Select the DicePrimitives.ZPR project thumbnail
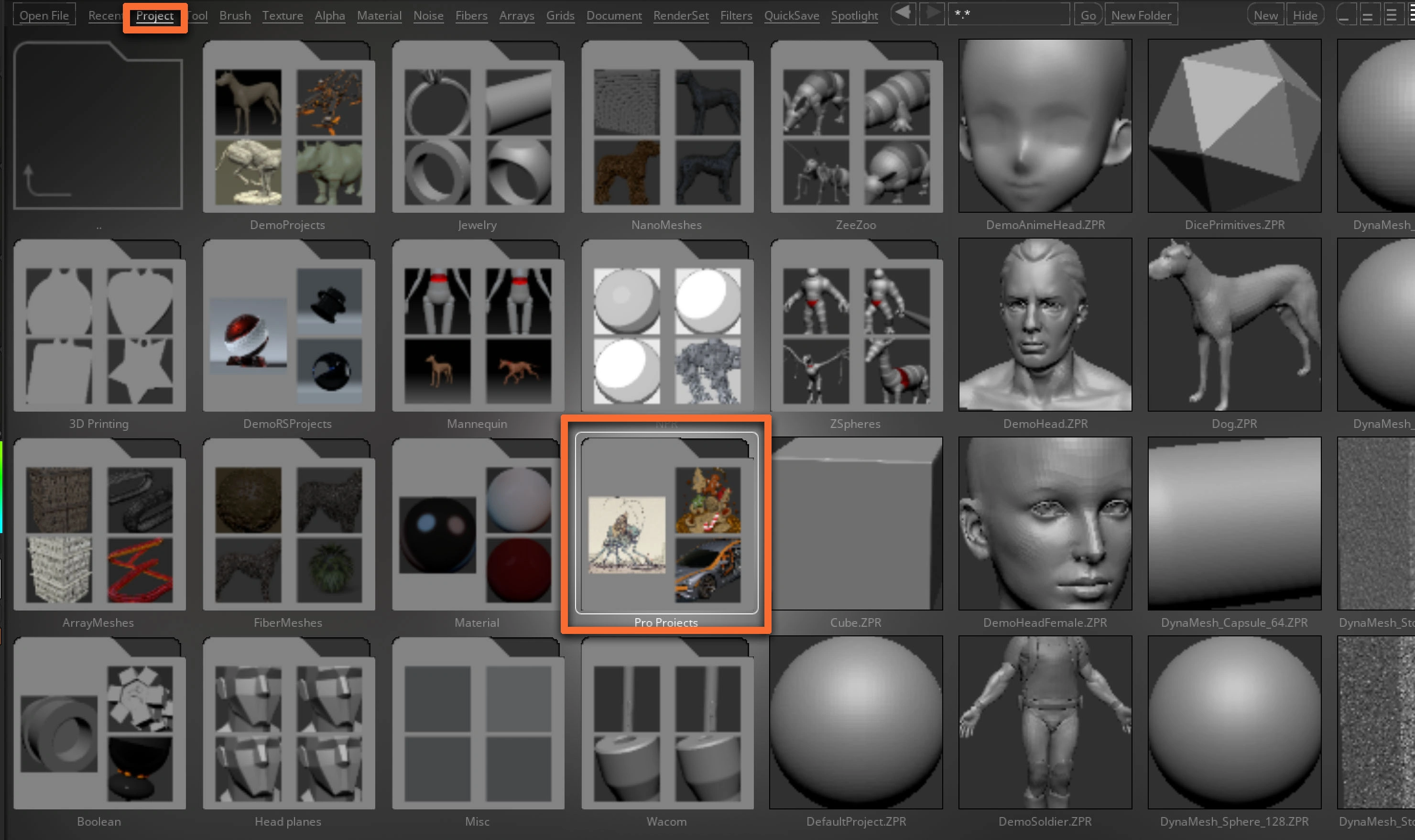Screen dimensions: 1415x840 click(1234, 126)
